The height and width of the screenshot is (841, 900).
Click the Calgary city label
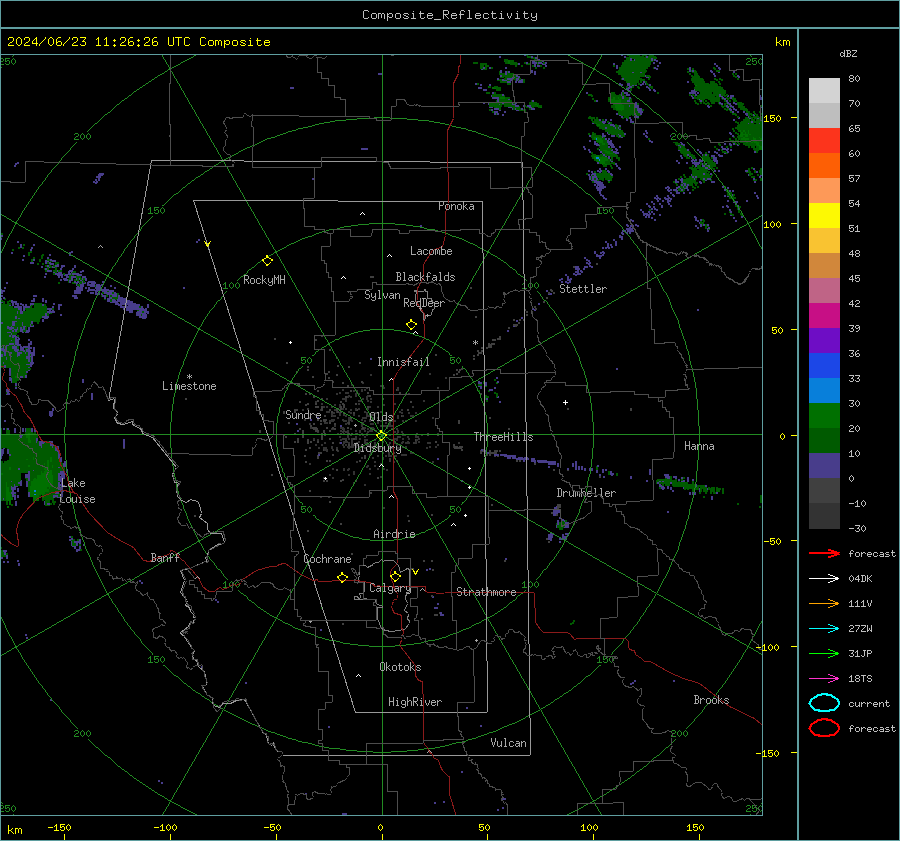(390, 588)
